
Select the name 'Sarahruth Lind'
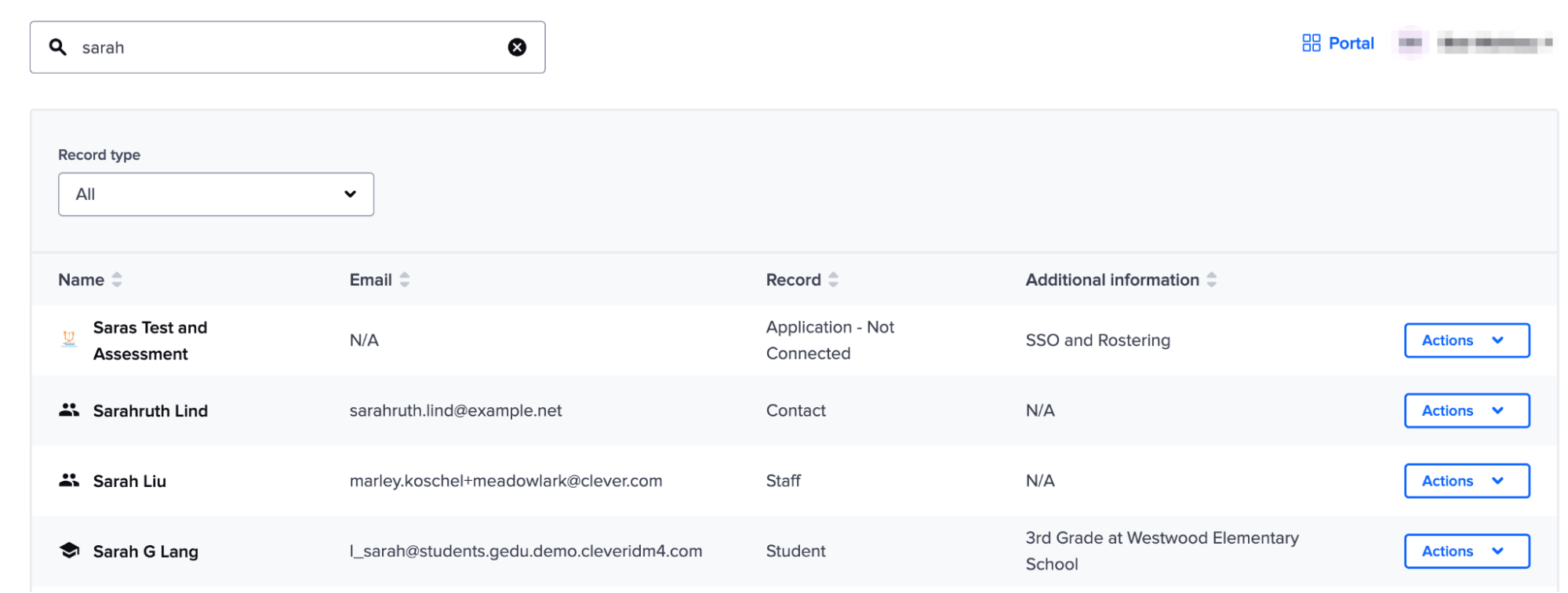coord(151,411)
